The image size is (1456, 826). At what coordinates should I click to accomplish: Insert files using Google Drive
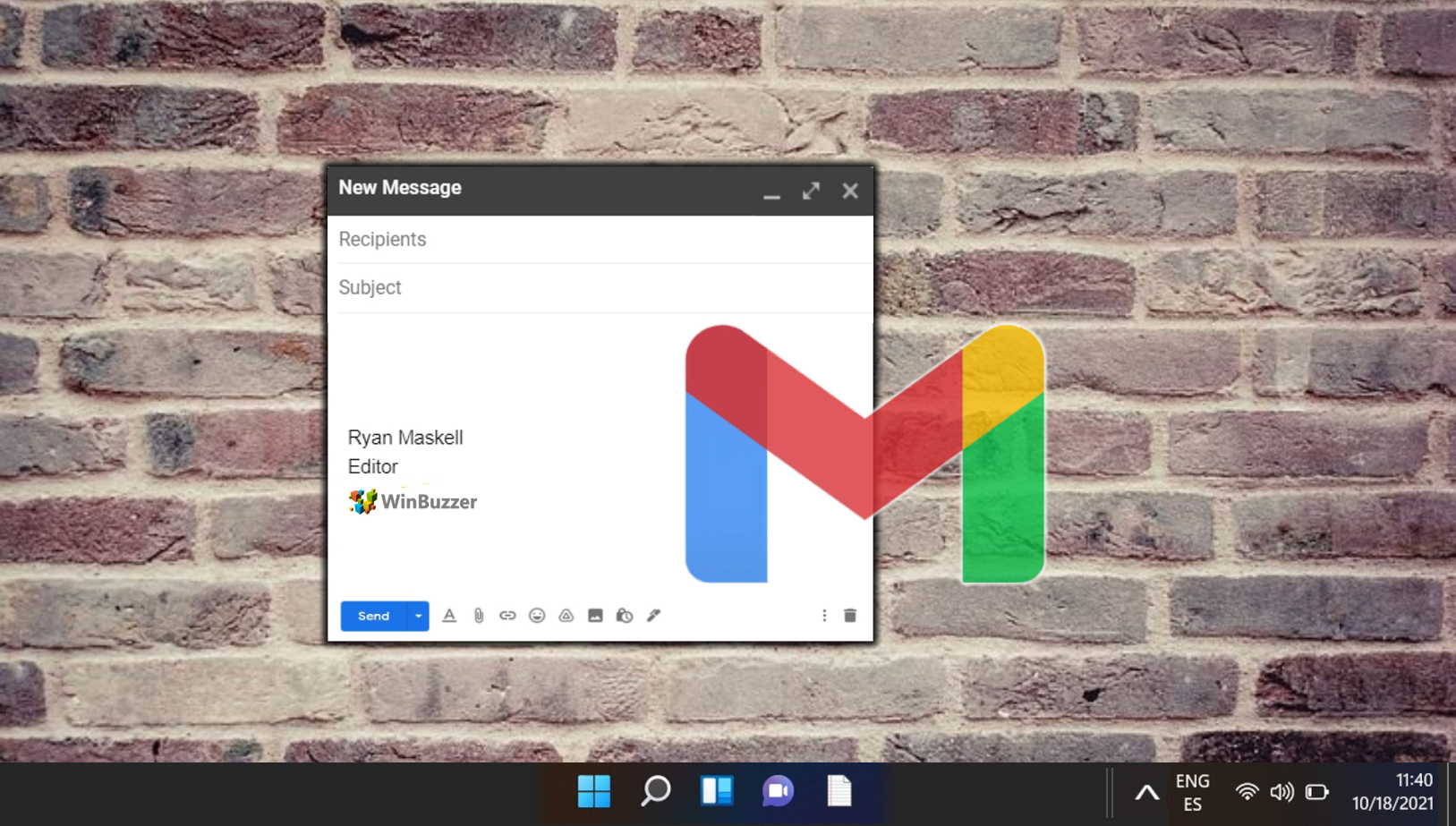pyautogui.click(x=566, y=616)
